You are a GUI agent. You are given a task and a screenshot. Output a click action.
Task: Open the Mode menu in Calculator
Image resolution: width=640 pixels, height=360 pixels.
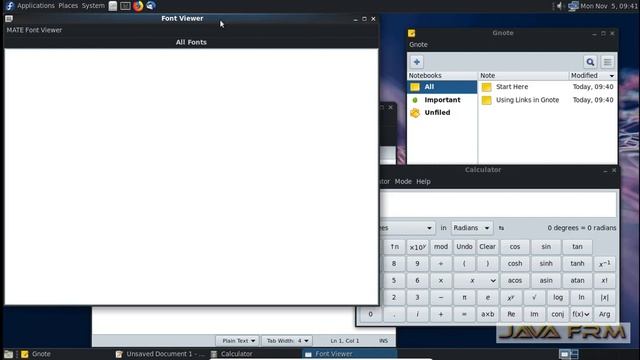(x=403, y=182)
